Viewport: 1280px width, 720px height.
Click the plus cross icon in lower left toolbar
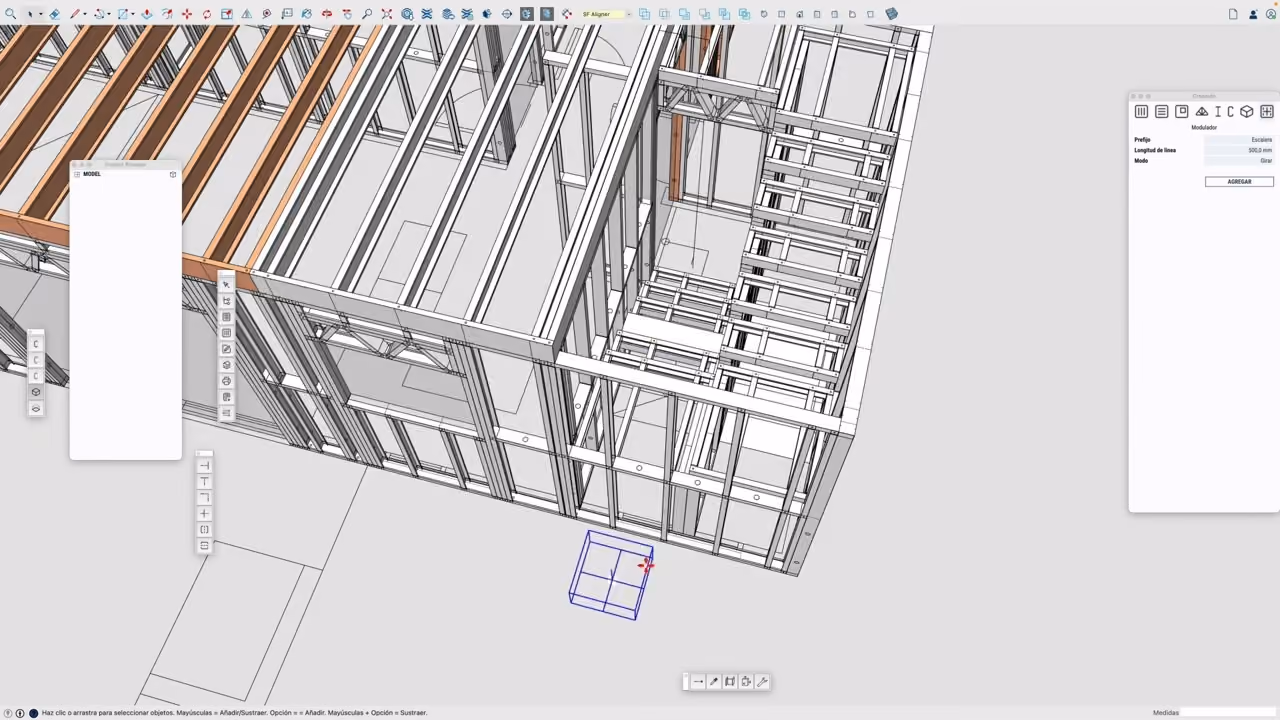204,514
